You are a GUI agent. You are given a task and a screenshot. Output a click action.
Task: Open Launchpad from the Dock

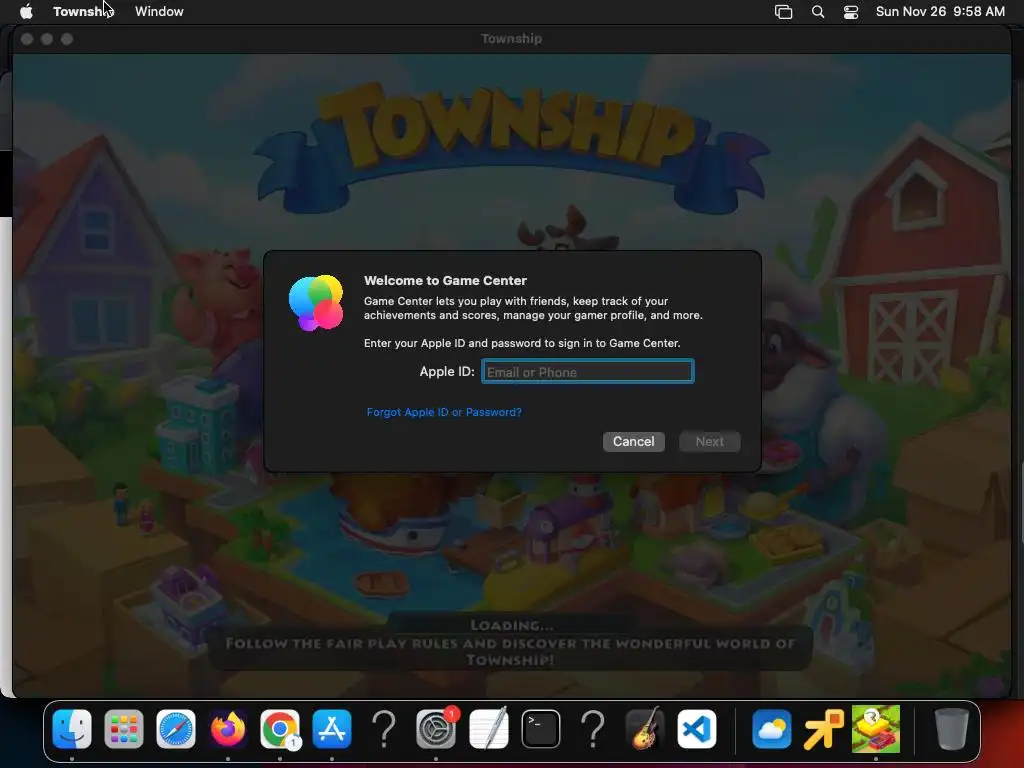point(124,728)
